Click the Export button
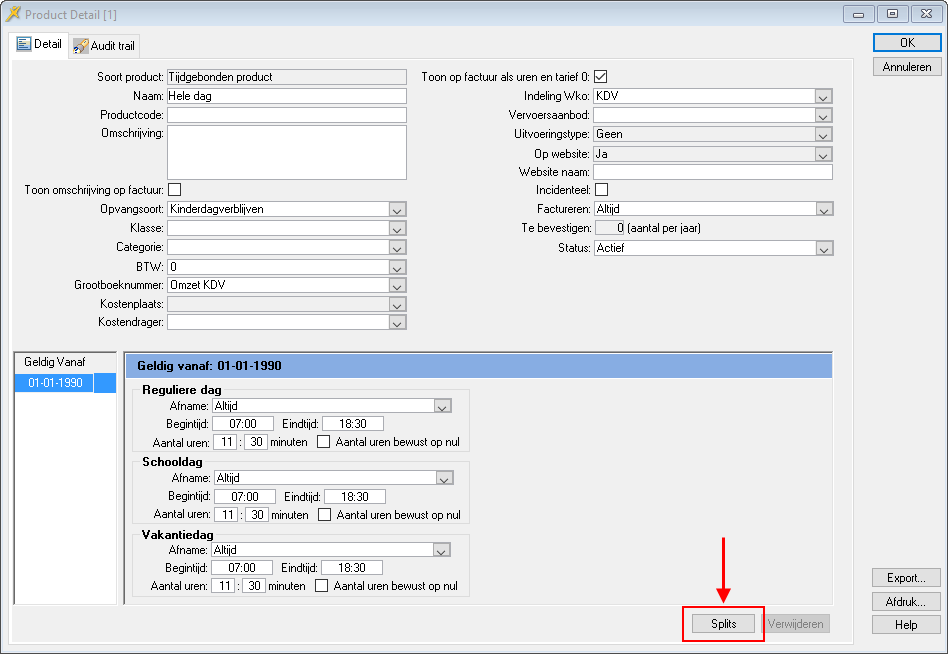 [906, 578]
